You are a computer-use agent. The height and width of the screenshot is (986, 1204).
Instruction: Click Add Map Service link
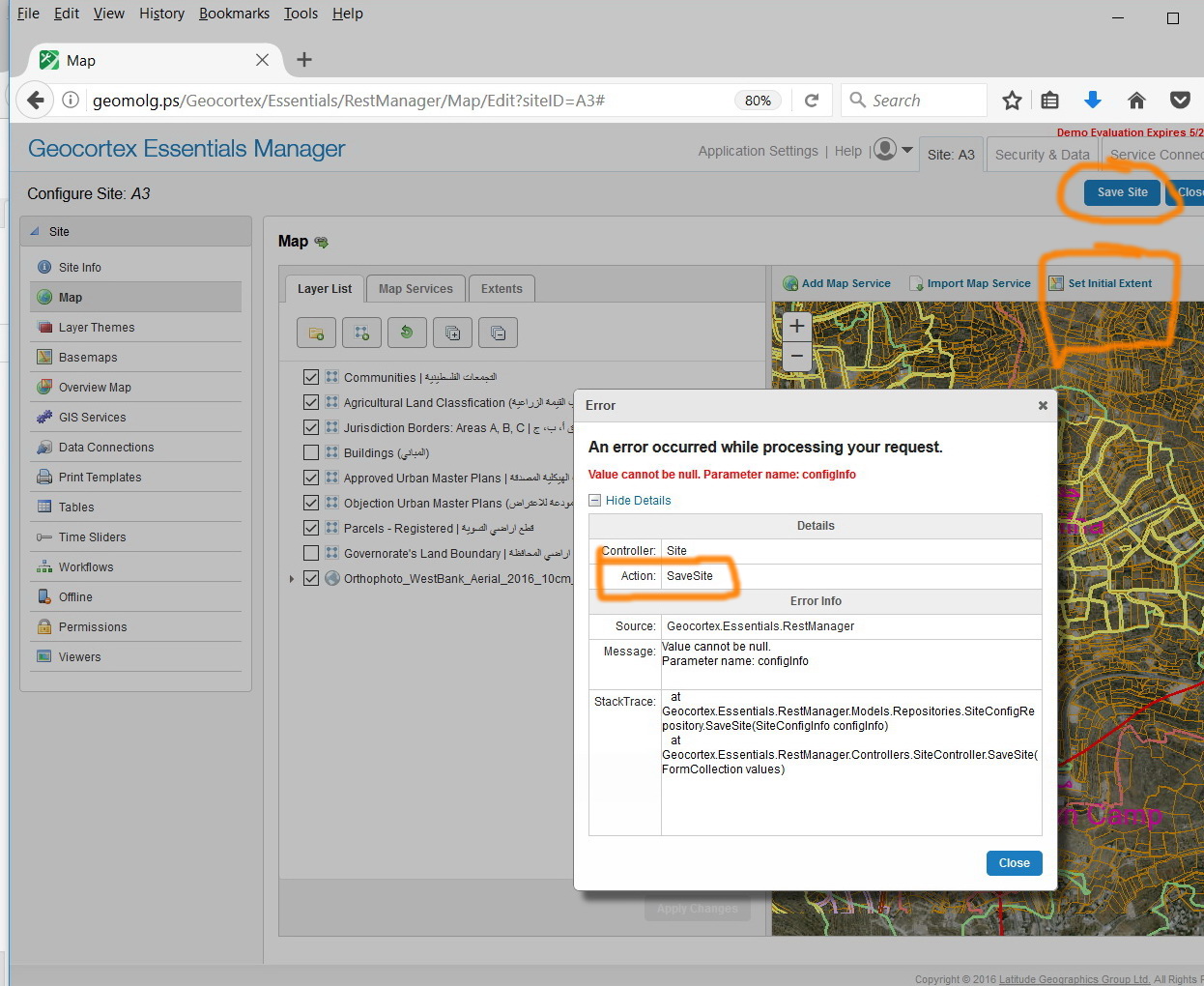[x=837, y=283]
